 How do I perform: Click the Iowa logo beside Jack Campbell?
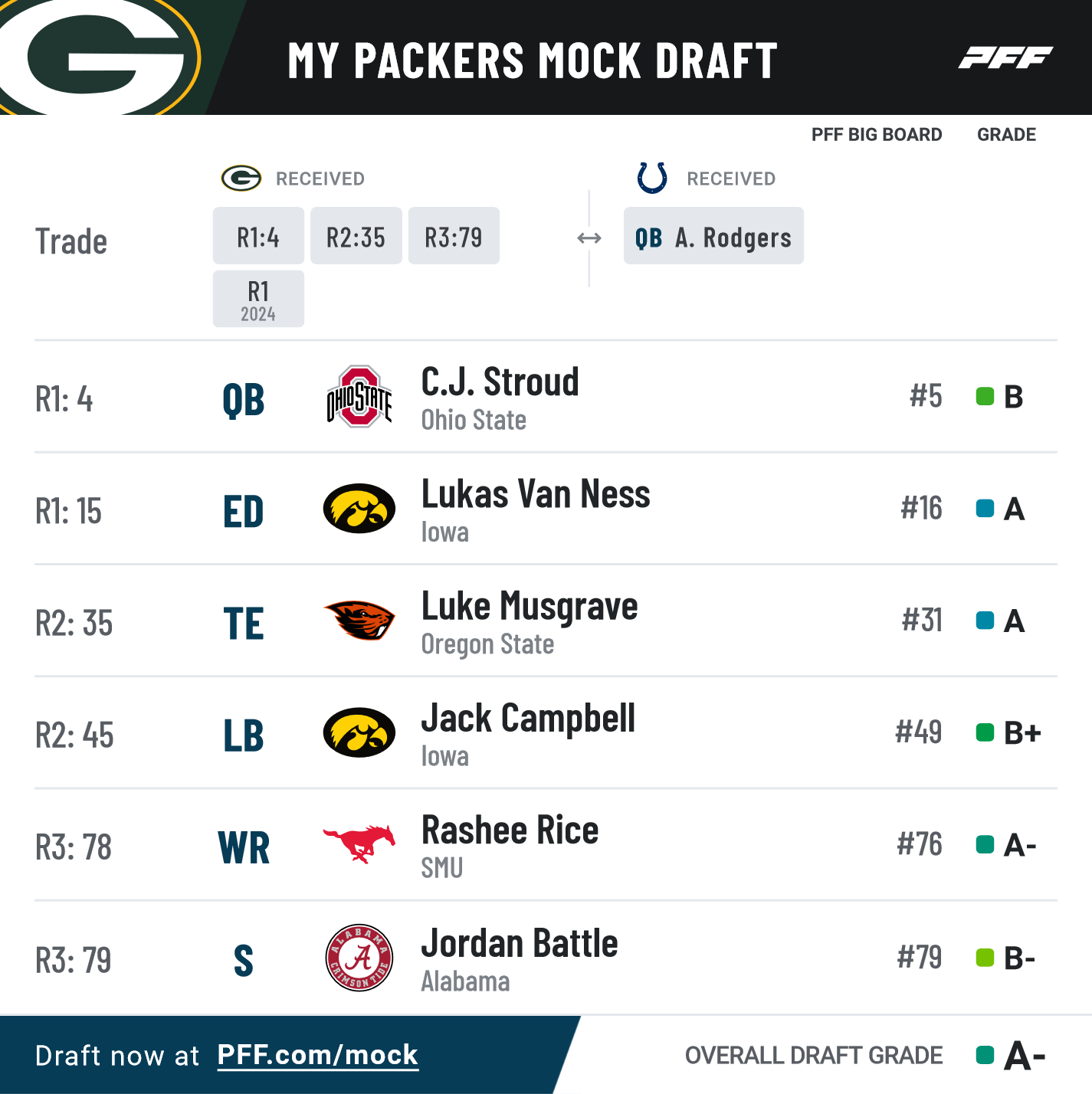click(359, 732)
